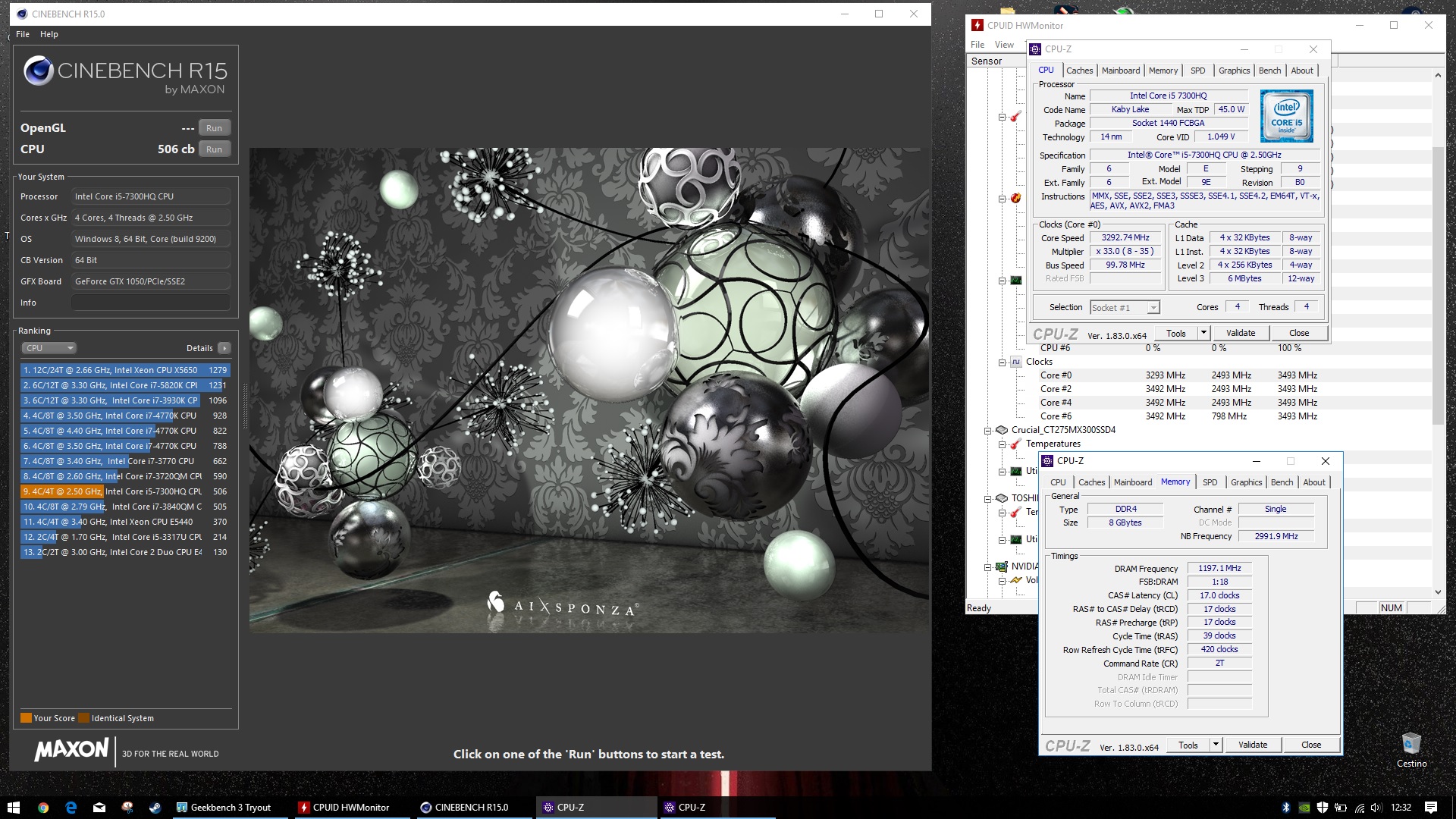The image size is (1456, 819).
Task: Click the Crucial SSD drive icon in HWMonitor
Action: pos(1002,430)
